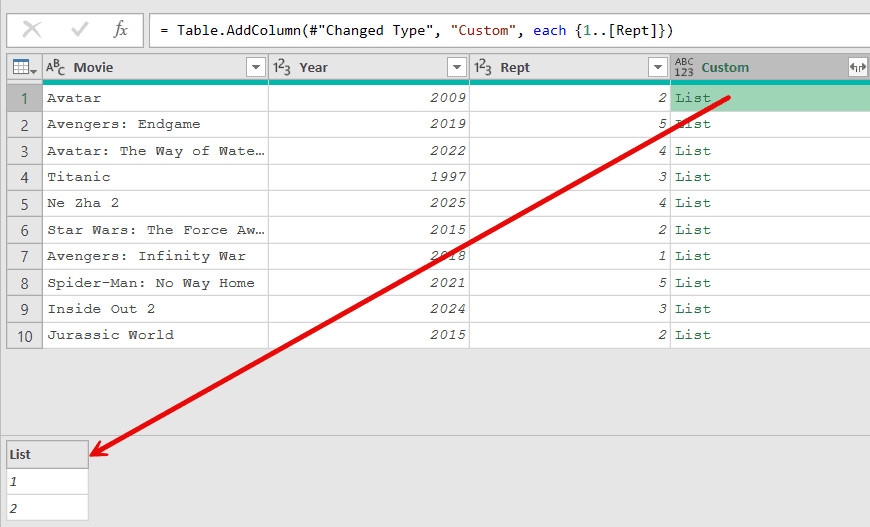Open the Movie column filter dropdown
The height and width of the screenshot is (527, 870).
point(254,68)
